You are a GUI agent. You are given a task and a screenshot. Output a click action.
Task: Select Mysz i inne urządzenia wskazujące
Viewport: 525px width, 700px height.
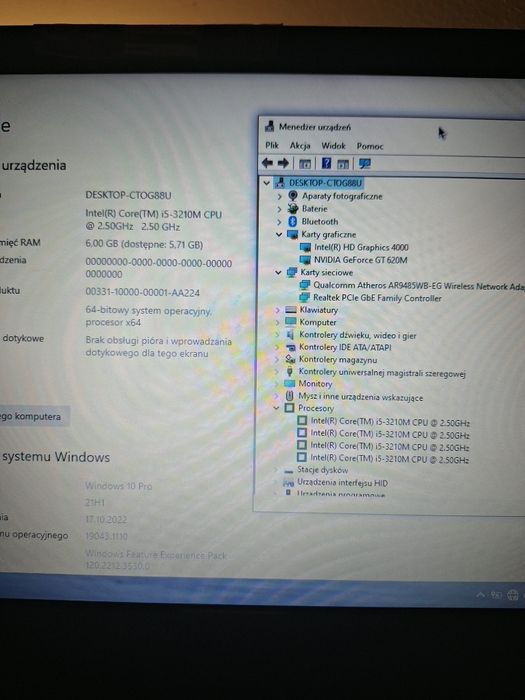pyautogui.click(x=360, y=396)
